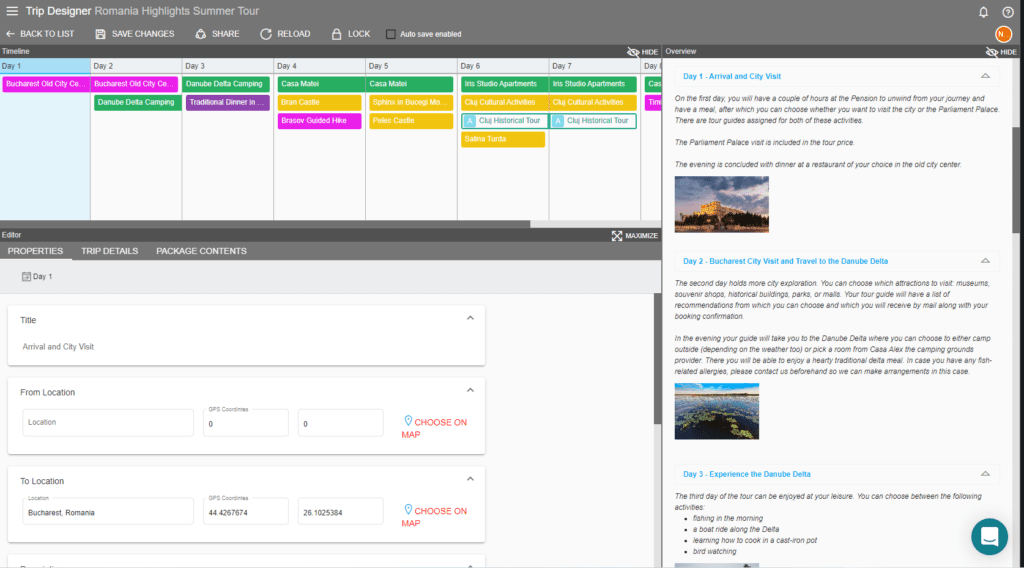Edit From Location first GPS coordinate field
Viewport: 1024px width, 568px height.
(246, 422)
